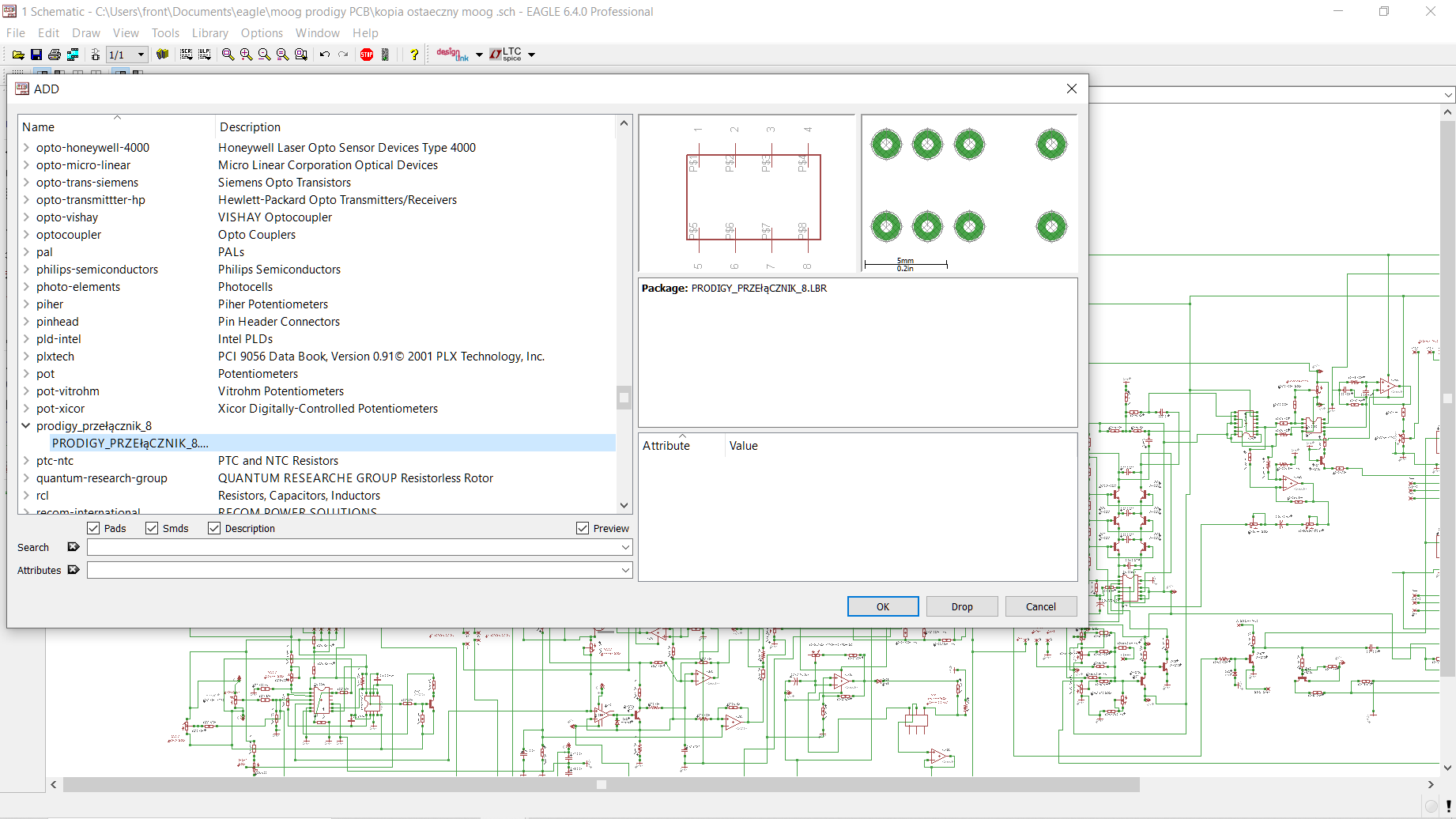Click the package footprint preview
The width and height of the screenshot is (1456, 819).
(x=969, y=194)
